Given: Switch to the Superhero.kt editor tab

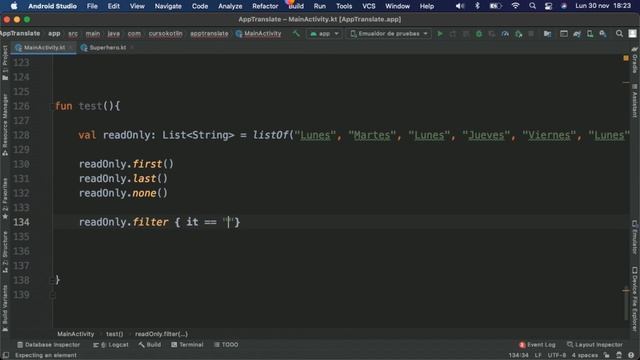Looking at the screenshot, I should [x=107, y=48].
